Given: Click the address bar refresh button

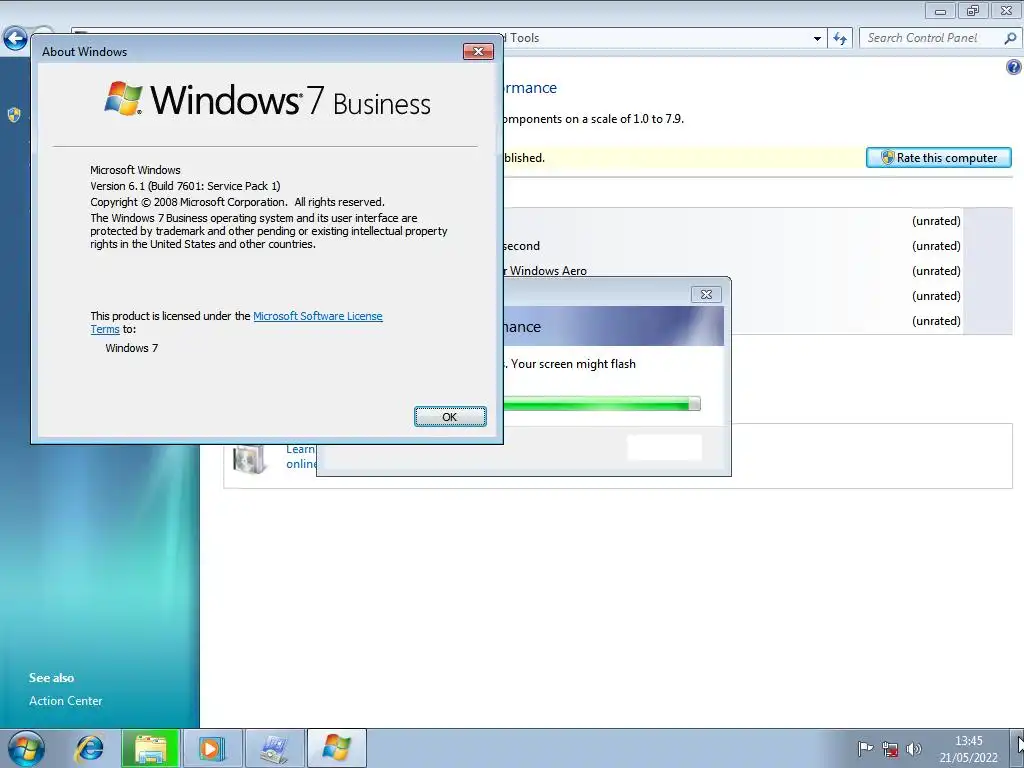Looking at the screenshot, I should (x=839, y=39).
